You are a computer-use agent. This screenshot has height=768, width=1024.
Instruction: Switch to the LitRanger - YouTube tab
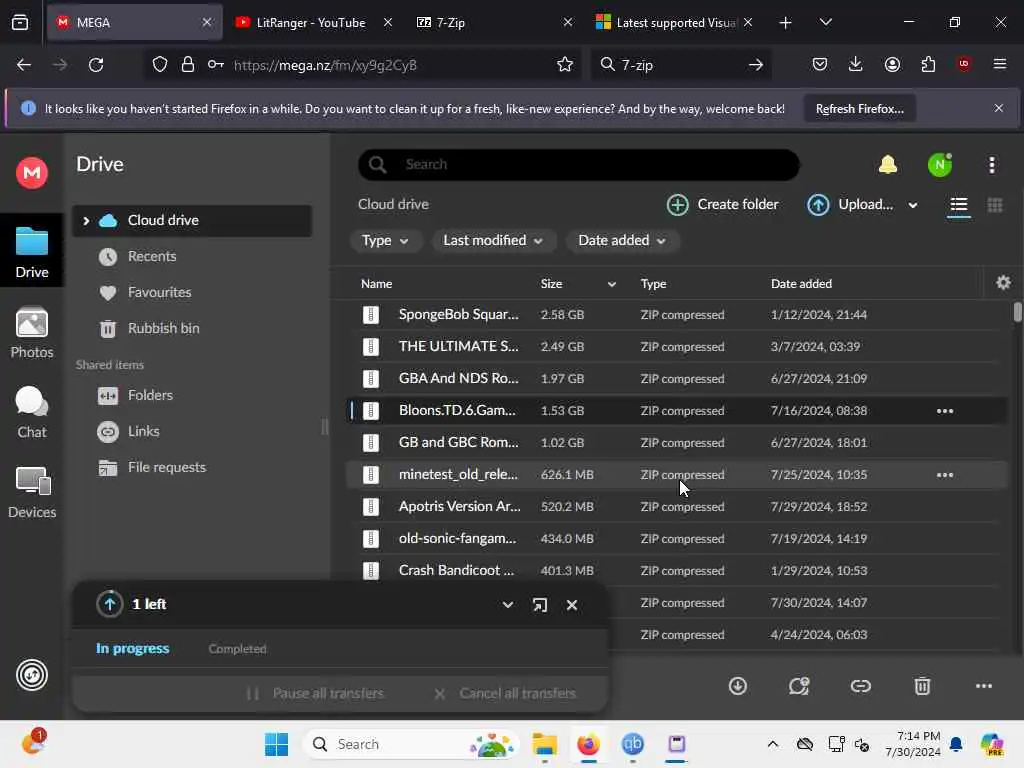pos(313,22)
